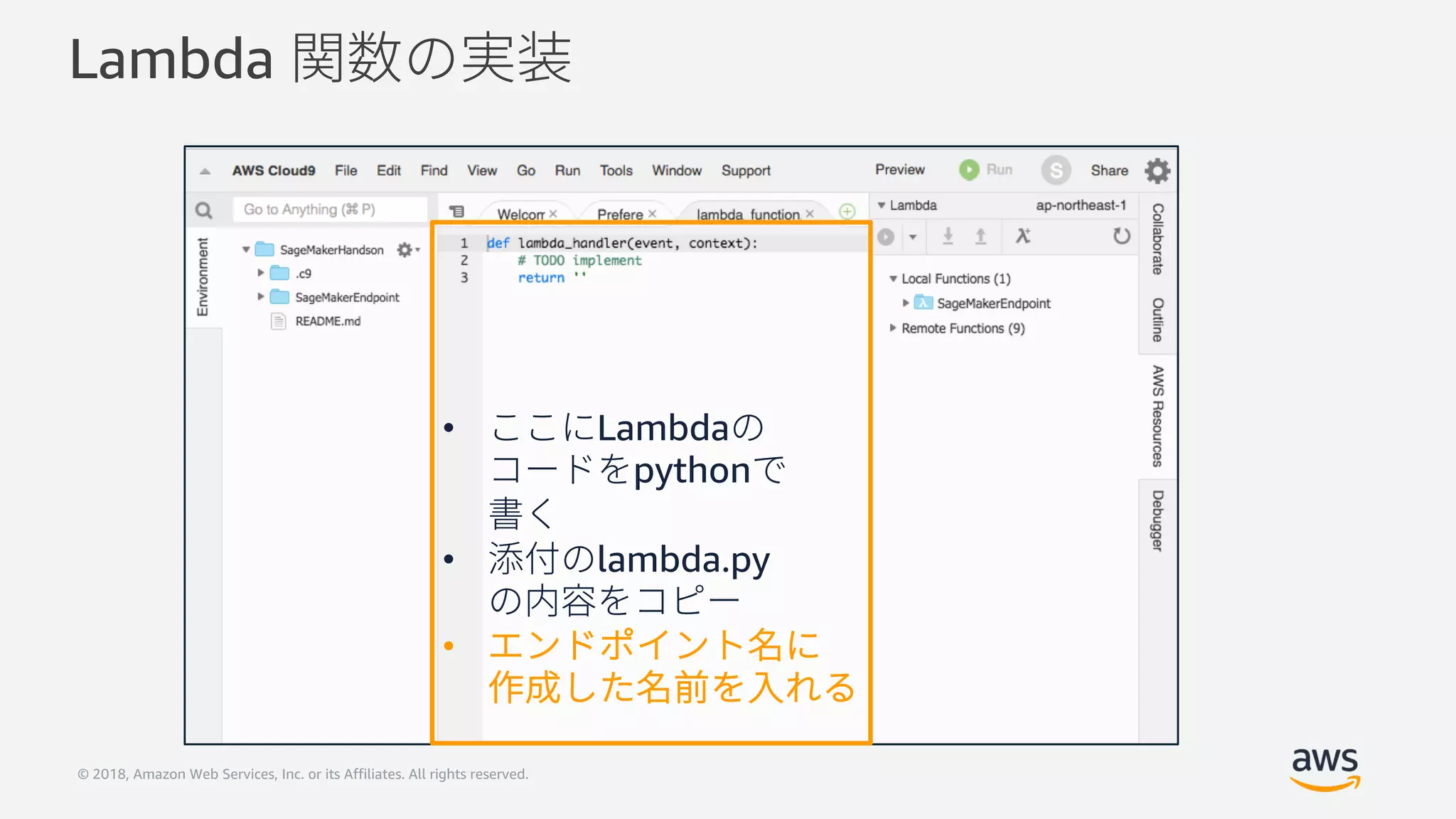Screen dimensions: 1456x819
Task: Toggle the AWS Resources side panel
Action: pos(1158,417)
